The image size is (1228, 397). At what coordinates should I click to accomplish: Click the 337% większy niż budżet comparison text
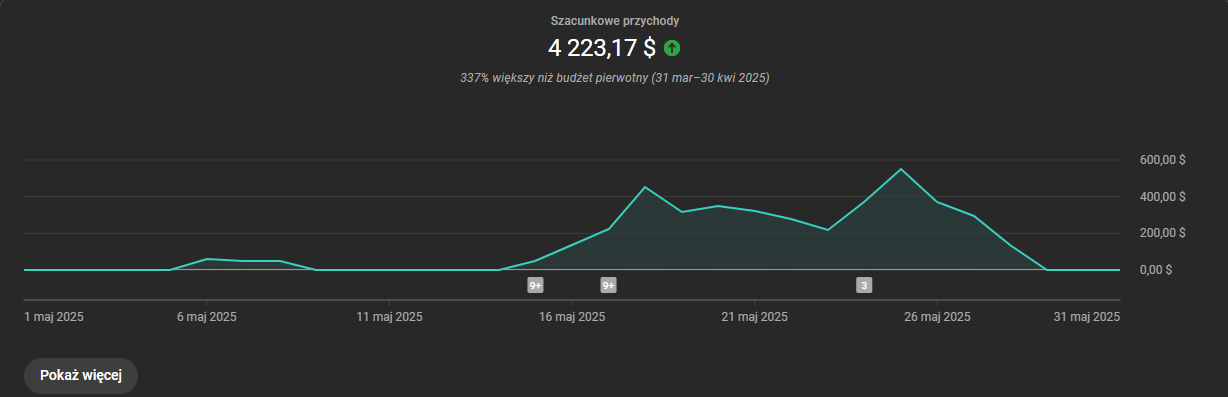[x=614, y=78]
